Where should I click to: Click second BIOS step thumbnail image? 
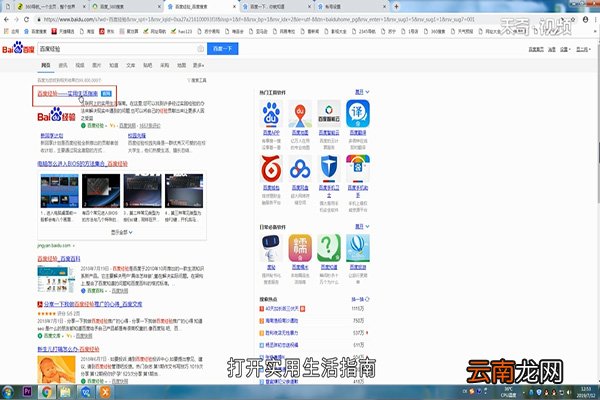(x=101, y=191)
